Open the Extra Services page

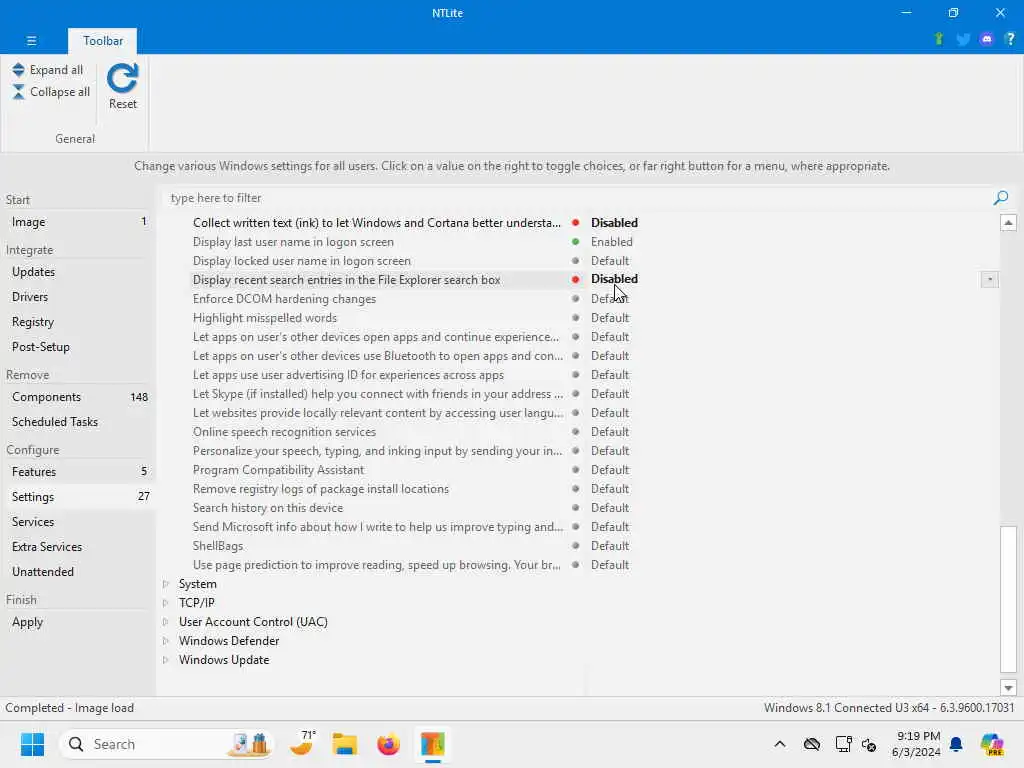pyautogui.click(x=78, y=547)
